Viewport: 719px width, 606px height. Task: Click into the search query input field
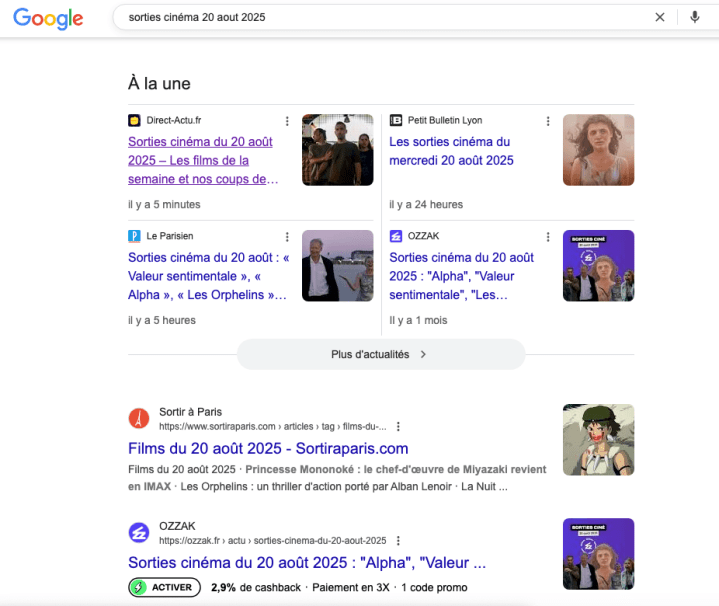click(380, 17)
